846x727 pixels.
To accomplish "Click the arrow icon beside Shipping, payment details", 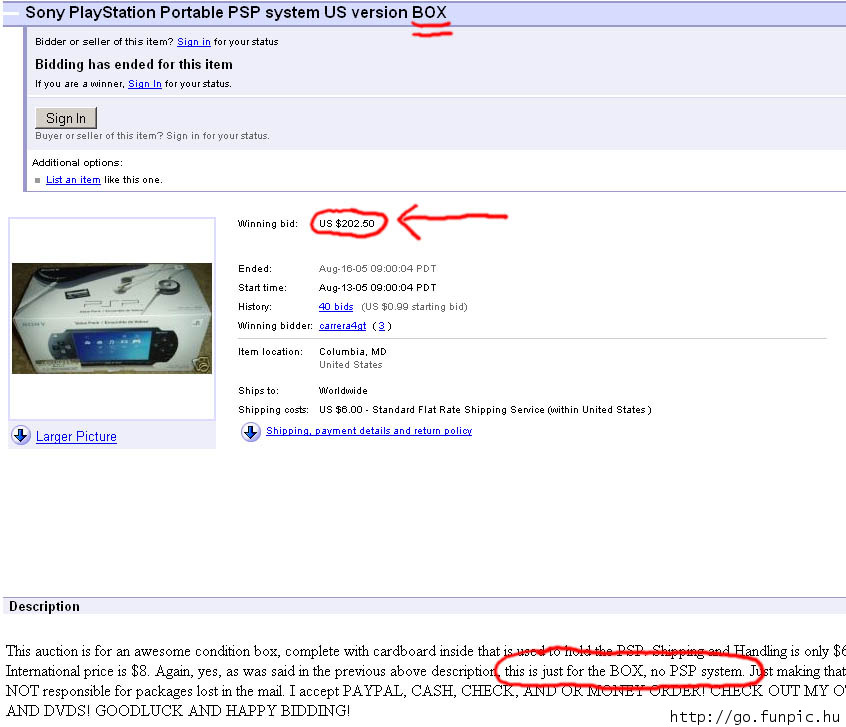I will click(x=250, y=431).
